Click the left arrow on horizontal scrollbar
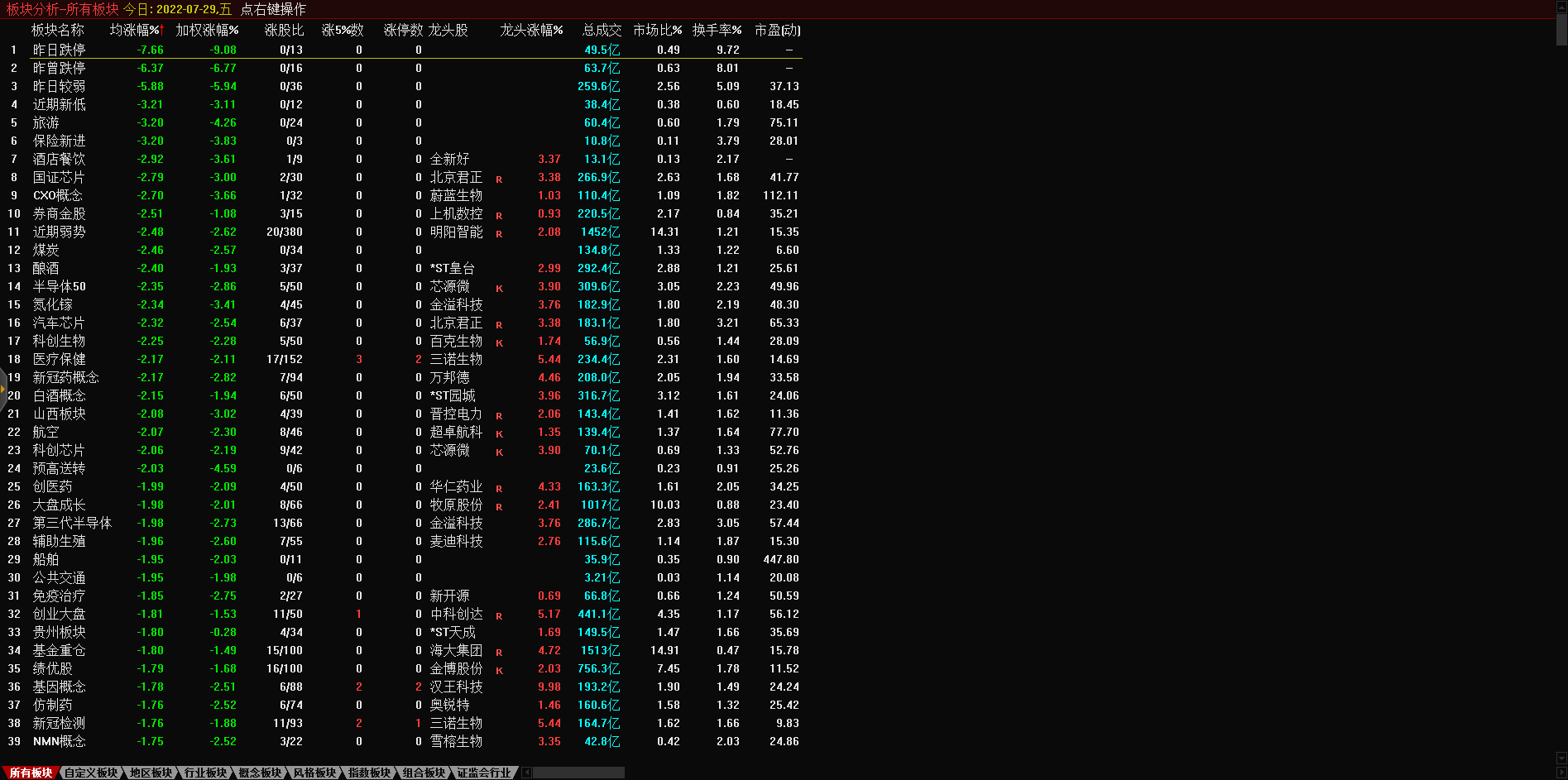The height and width of the screenshot is (780, 1568). tap(526, 773)
